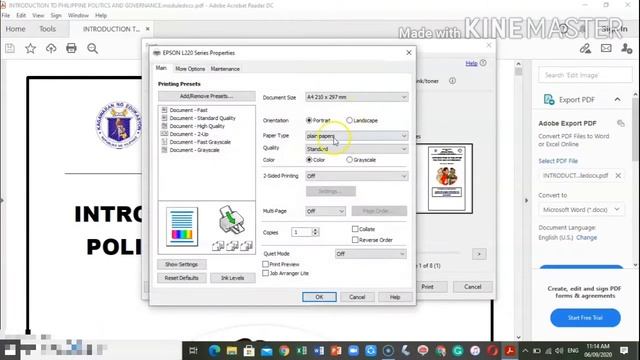Open the File menu
640x360 pixels.
(x=6, y=16)
